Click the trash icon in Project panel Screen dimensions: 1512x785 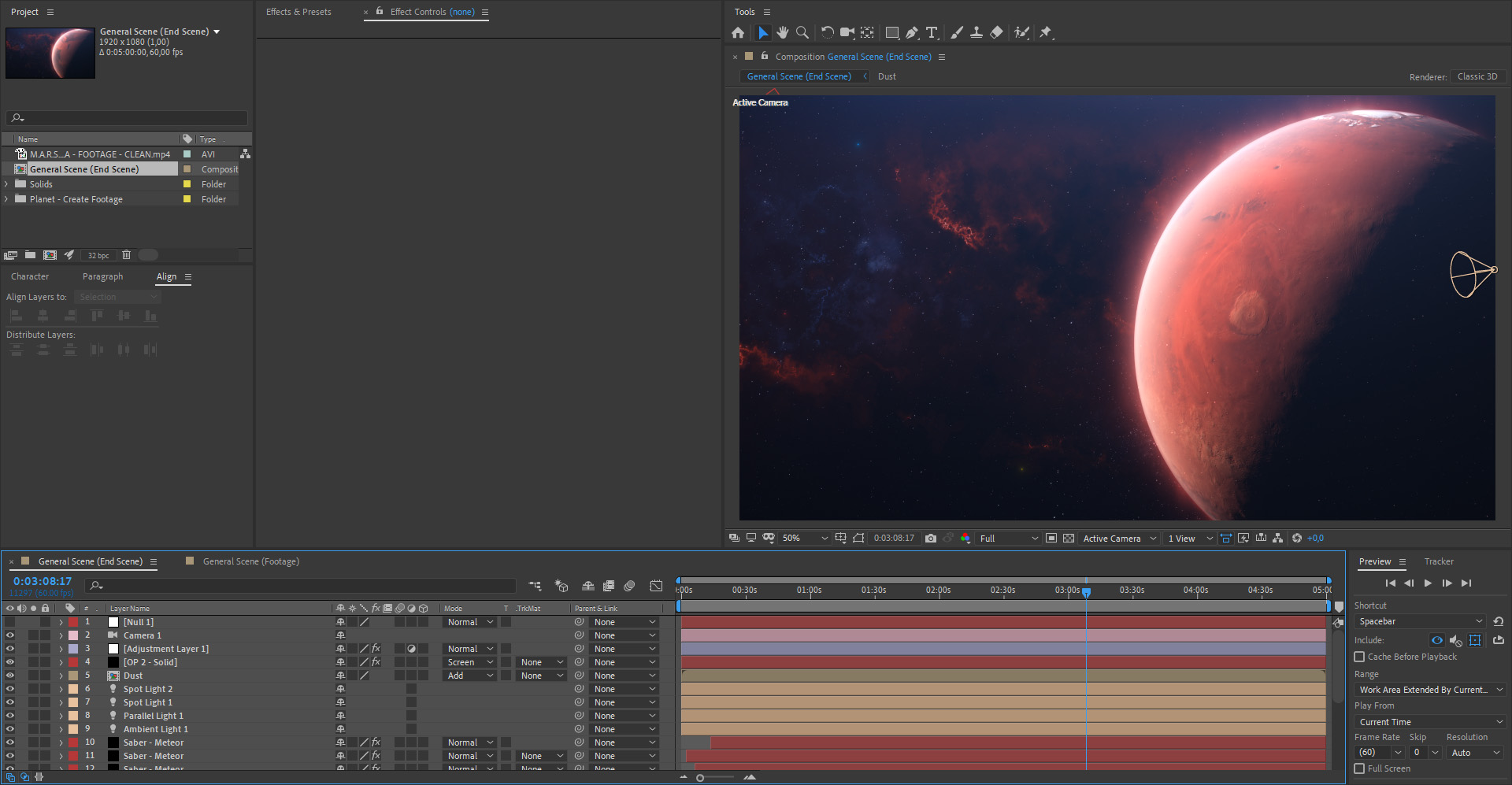point(126,255)
